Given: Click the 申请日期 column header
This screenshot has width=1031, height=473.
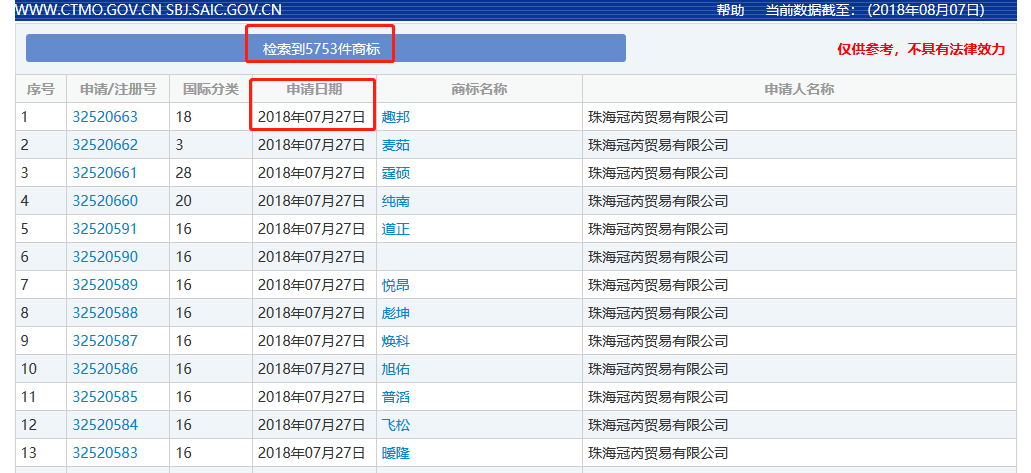Looking at the screenshot, I should (314, 89).
